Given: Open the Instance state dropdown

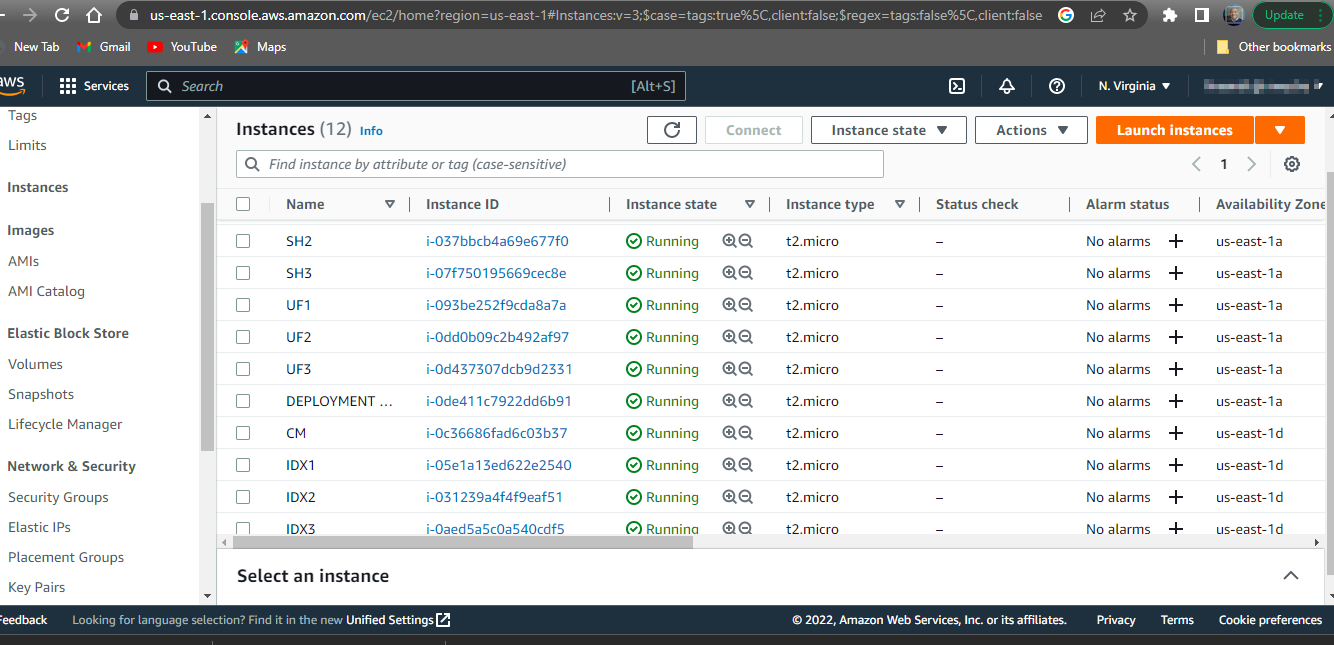Looking at the screenshot, I should click(887, 129).
